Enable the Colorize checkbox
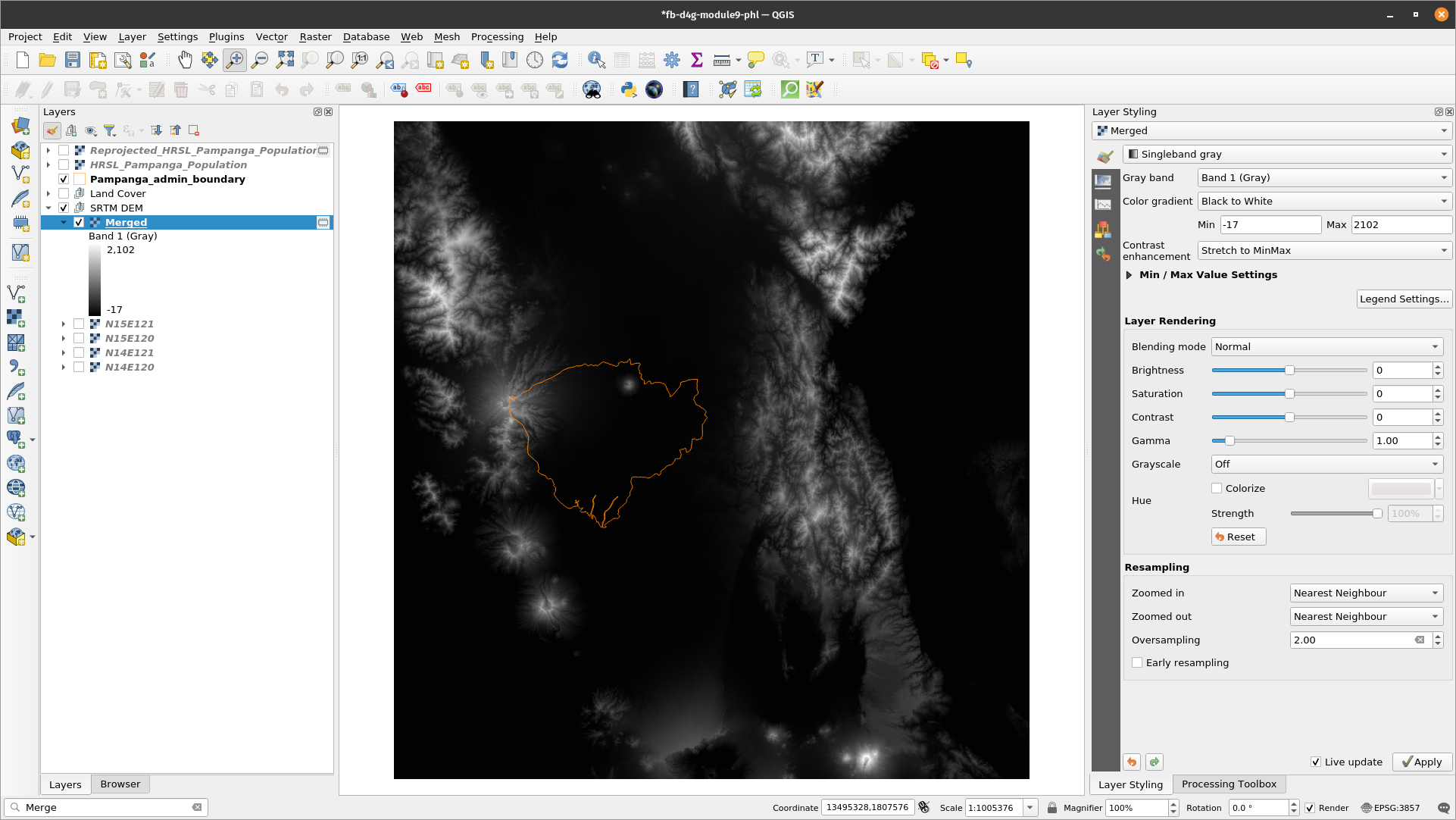The width and height of the screenshot is (1456, 820). click(1217, 488)
